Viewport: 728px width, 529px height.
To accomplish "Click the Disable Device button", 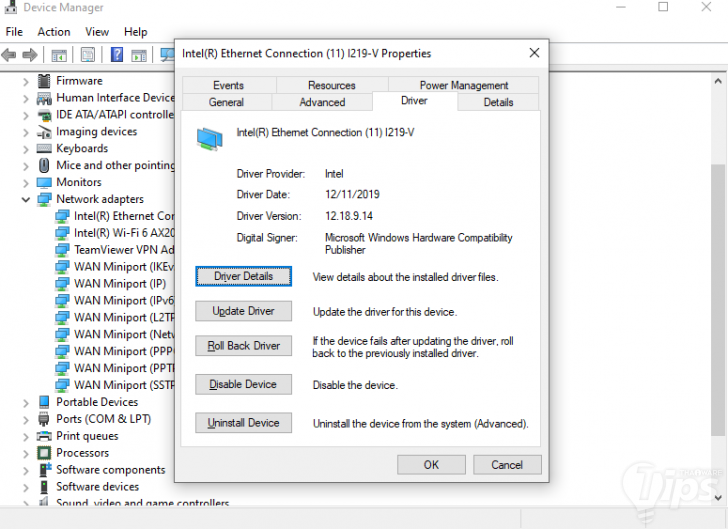I will pos(243,385).
